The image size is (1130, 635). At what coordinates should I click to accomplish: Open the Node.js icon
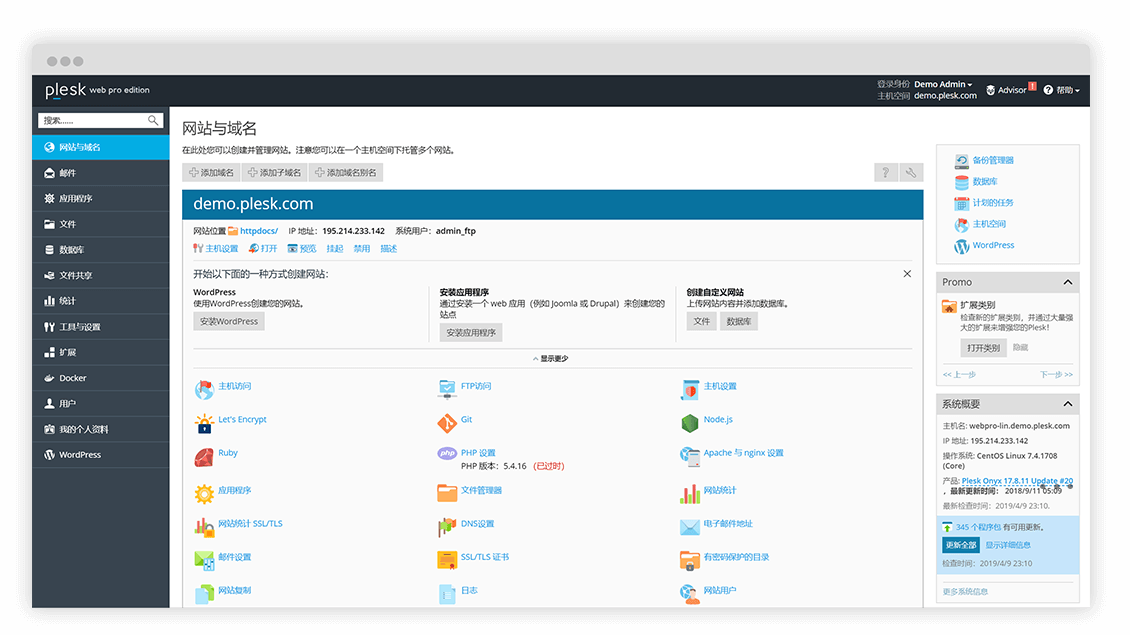pyautogui.click(x=690, y=423)
